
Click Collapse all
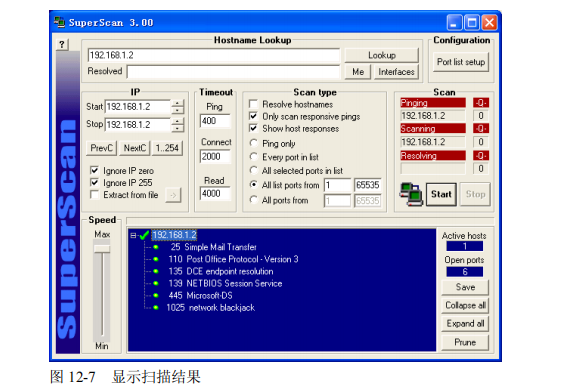coord(465,305)
